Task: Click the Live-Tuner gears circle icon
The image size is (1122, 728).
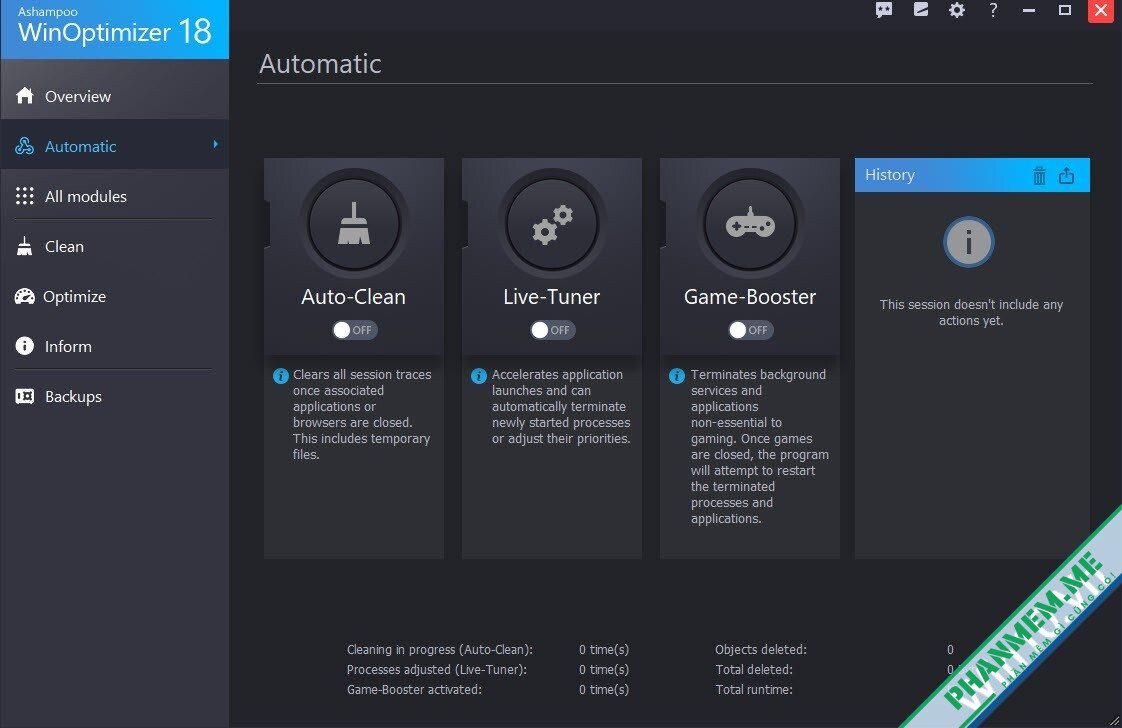Action: pyautogui.click(x=552, y=224)
